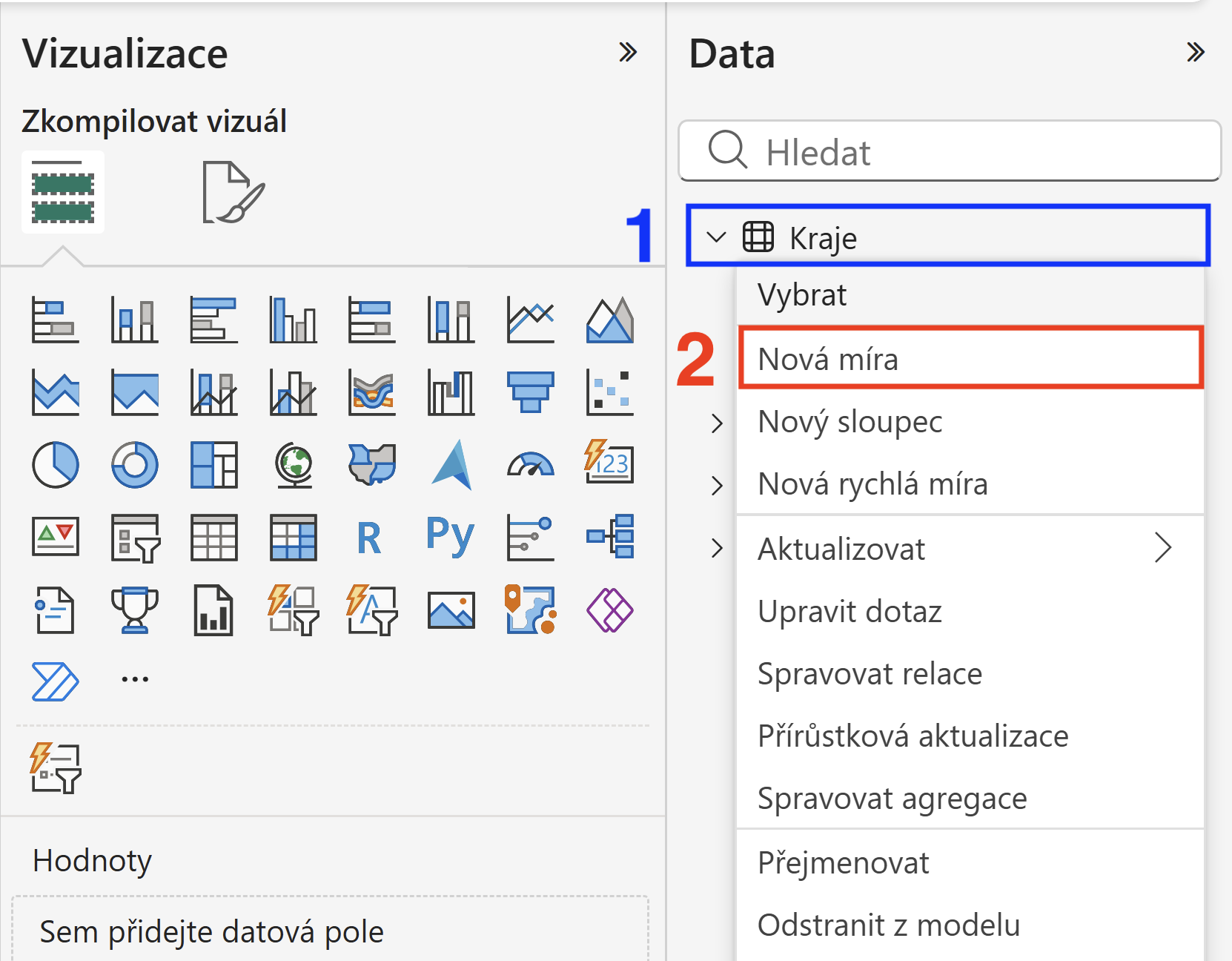1232x961 pixels.
Task: Collapse the Kraje table tree
Action: point(716,237)
